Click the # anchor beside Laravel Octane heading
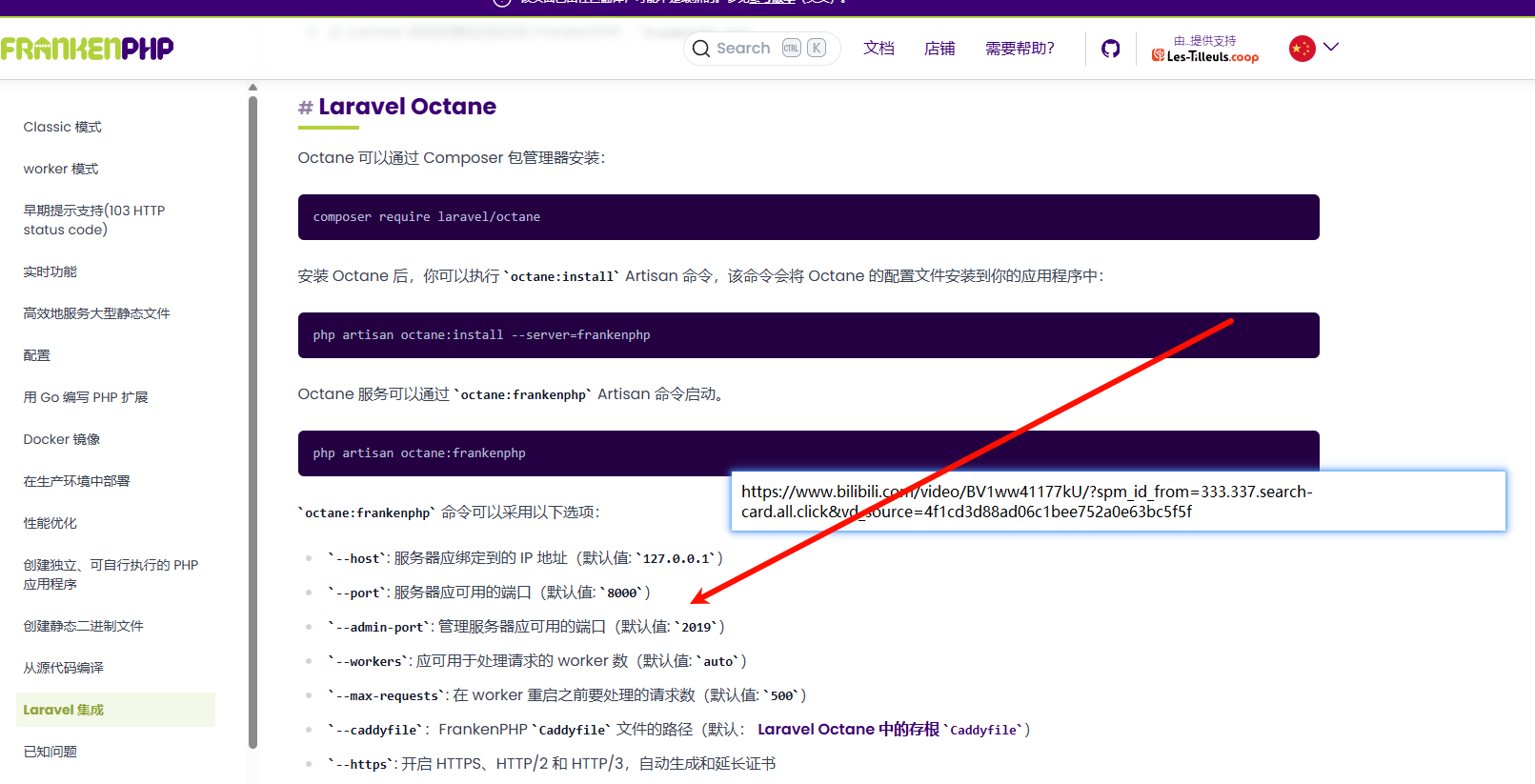This screenshot has height=784, width=1535. (305, 108)
